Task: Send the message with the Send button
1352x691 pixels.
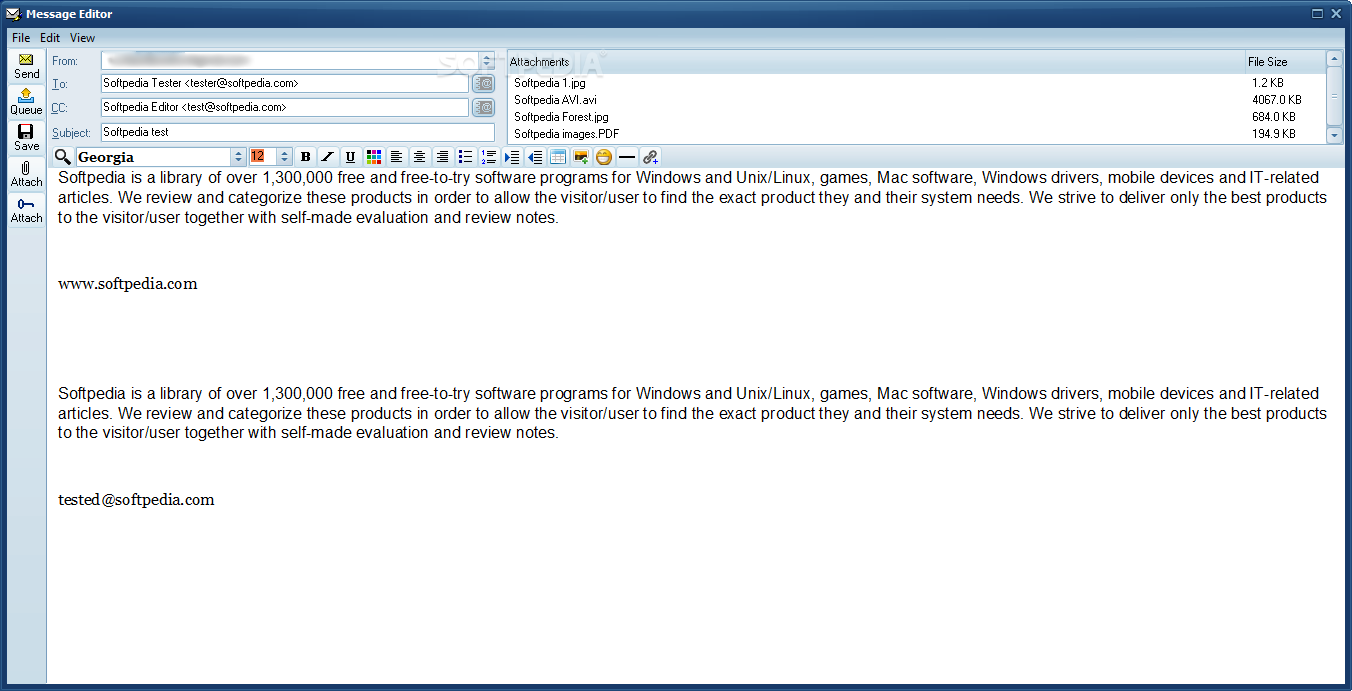Action: (26, 66)
